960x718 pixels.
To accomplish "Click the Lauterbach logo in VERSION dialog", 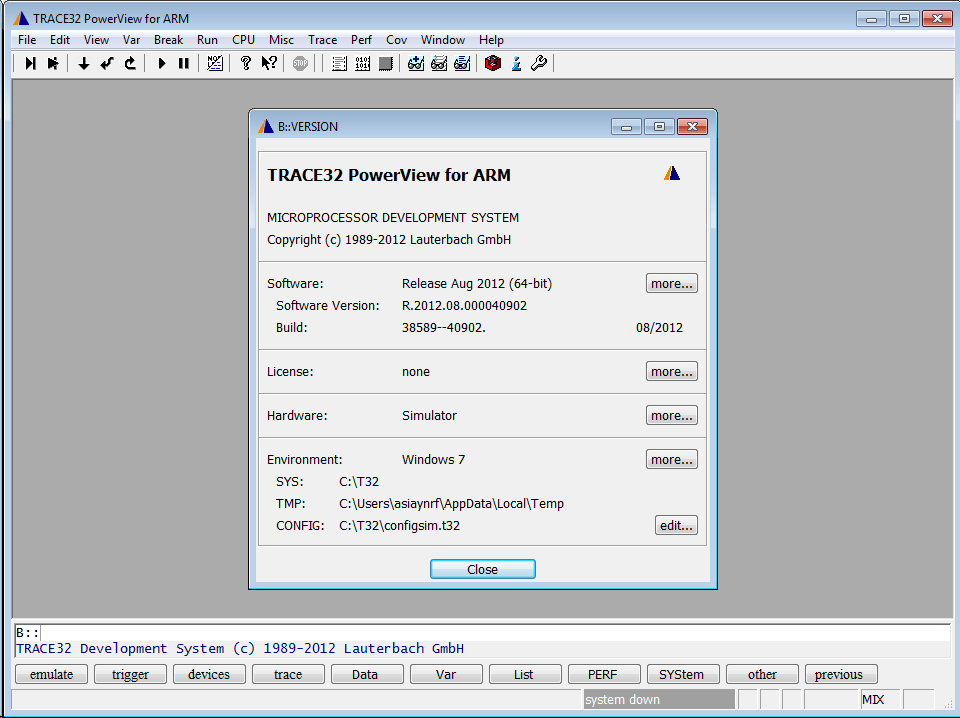I will point(672,174).
